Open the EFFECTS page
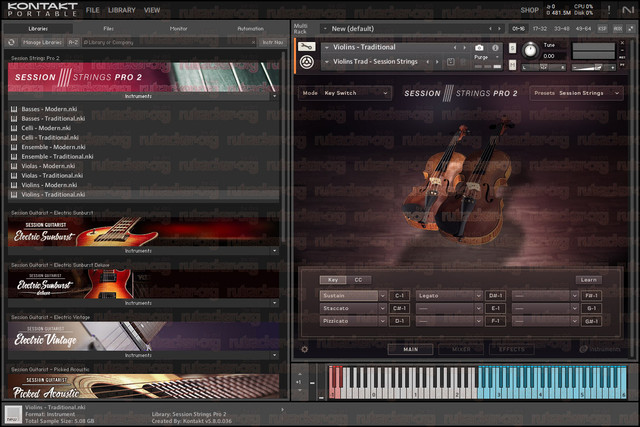This screenshot has height=427, width=640. [x=512, y=349]
